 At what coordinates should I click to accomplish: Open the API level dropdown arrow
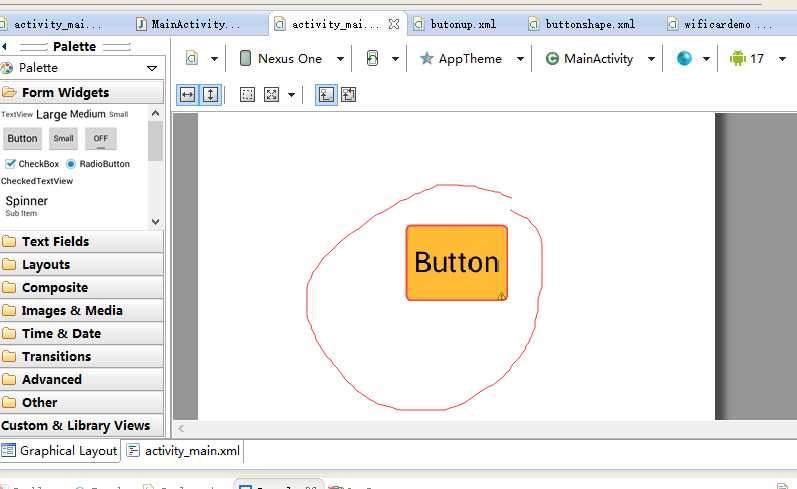[782, 59]
